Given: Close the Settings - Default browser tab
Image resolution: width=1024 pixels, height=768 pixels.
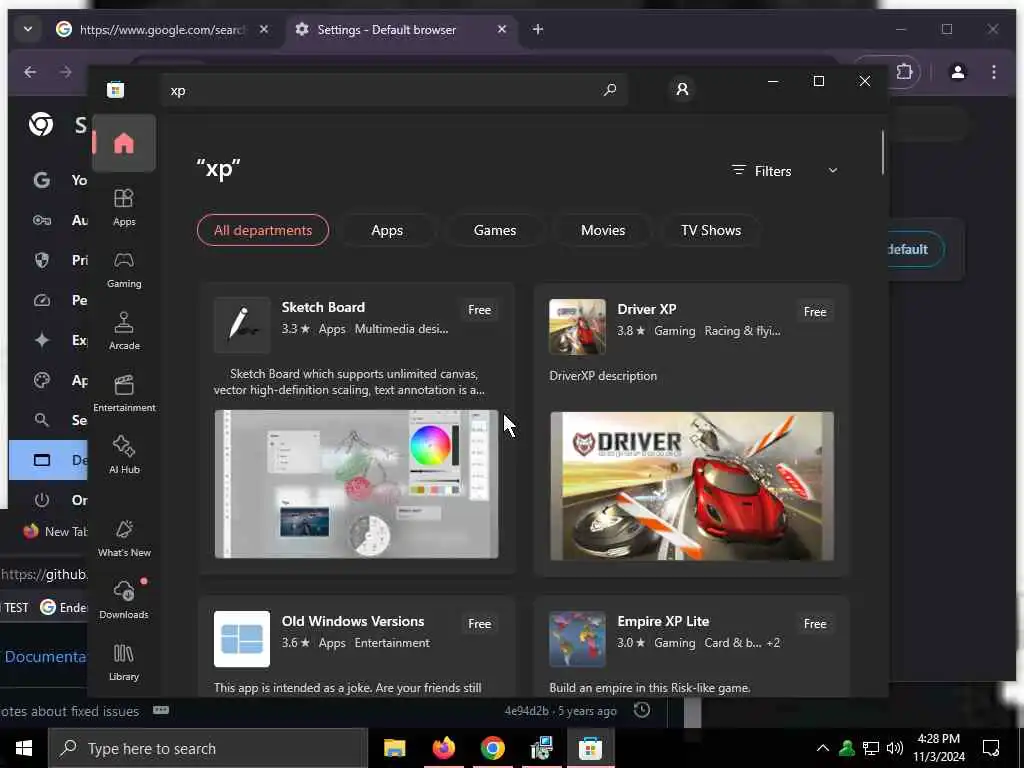Looking at the screenshot, I should [502, 29].
